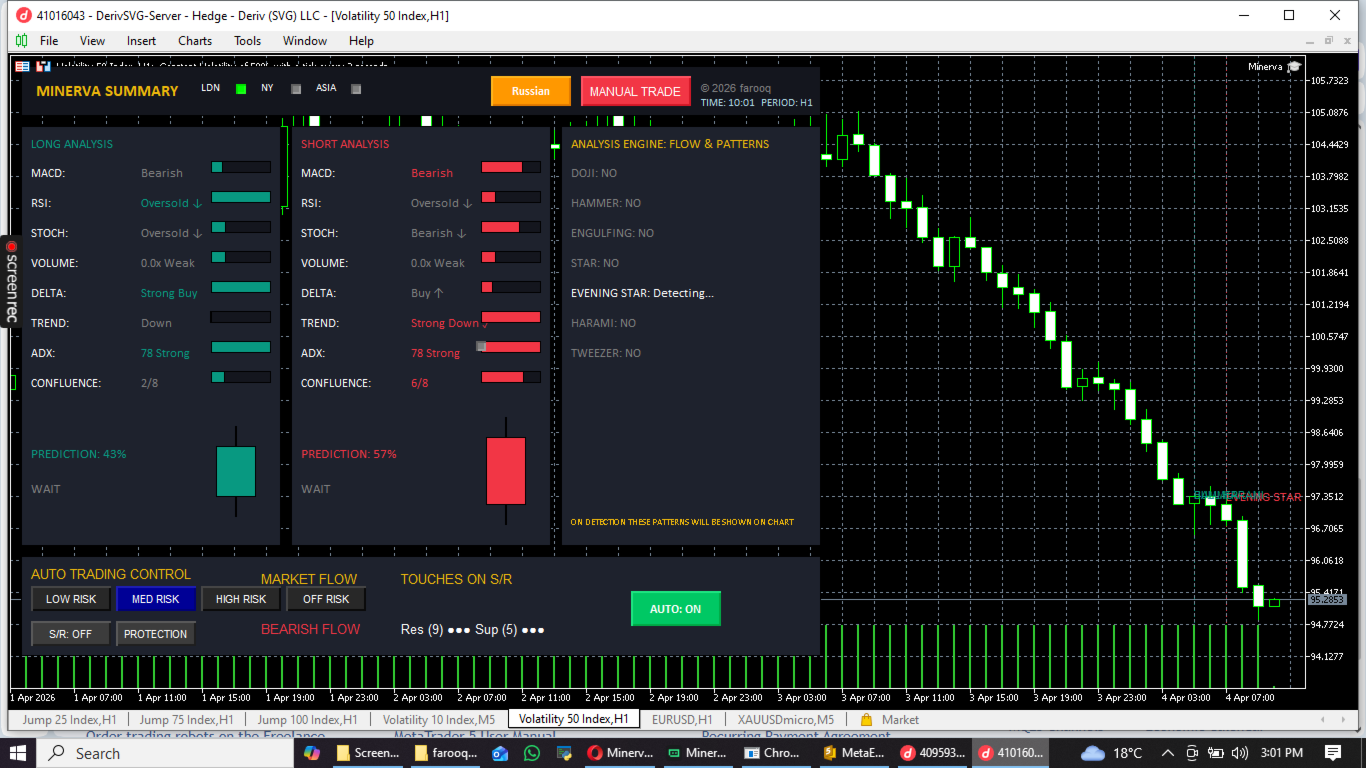Click the Deriv logo in the title bar
This screenshot has height=768, width=1366.
(x=23, y=15)
